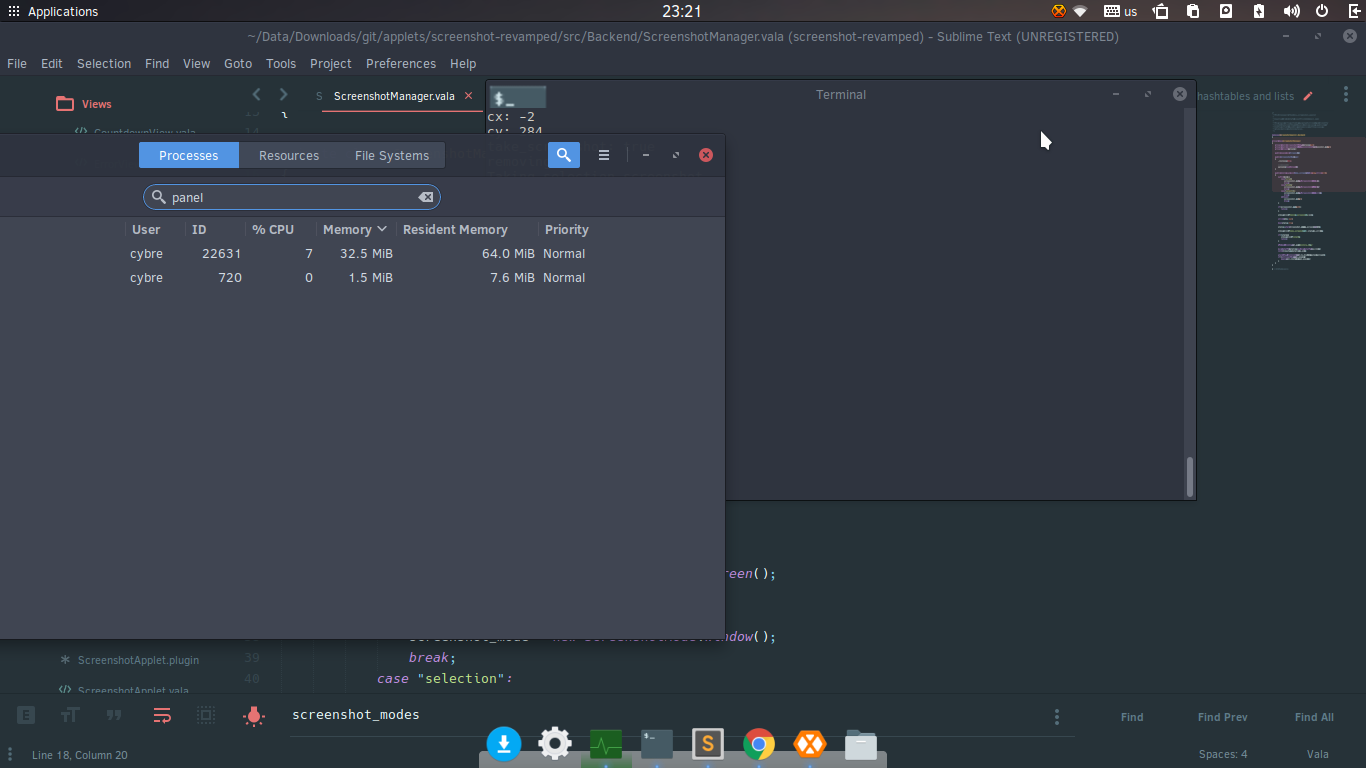Open the Tools menu
The height and width of the screenshot is (768, 1366).
click(281, 63)
